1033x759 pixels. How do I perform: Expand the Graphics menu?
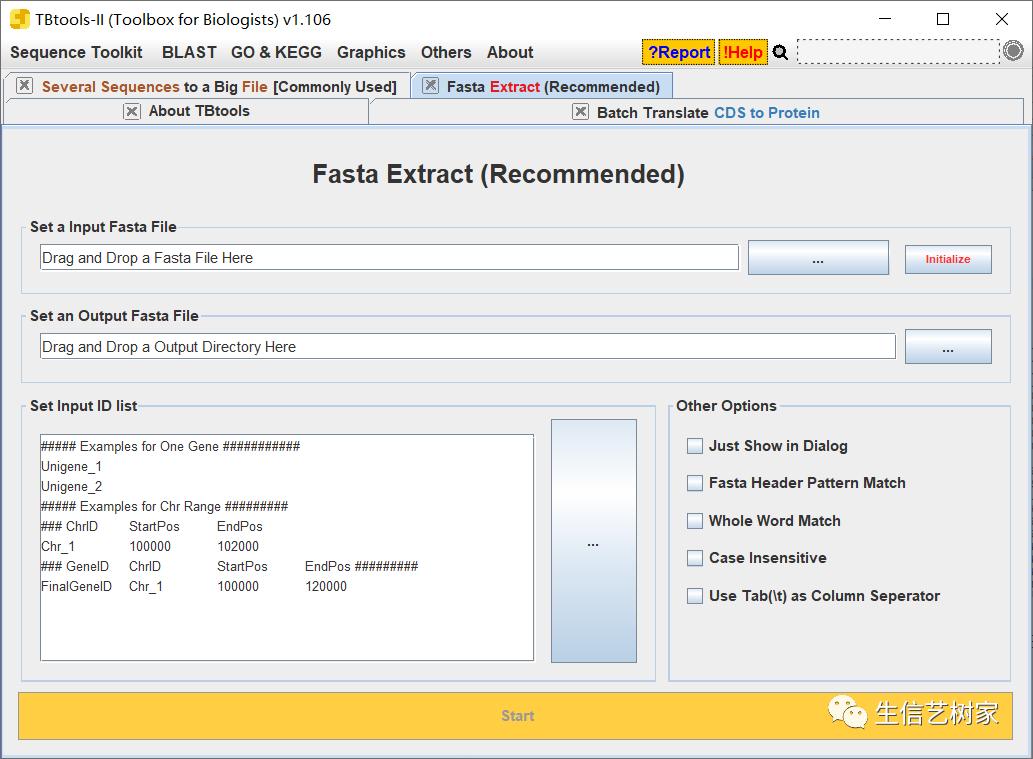point(371,52)
